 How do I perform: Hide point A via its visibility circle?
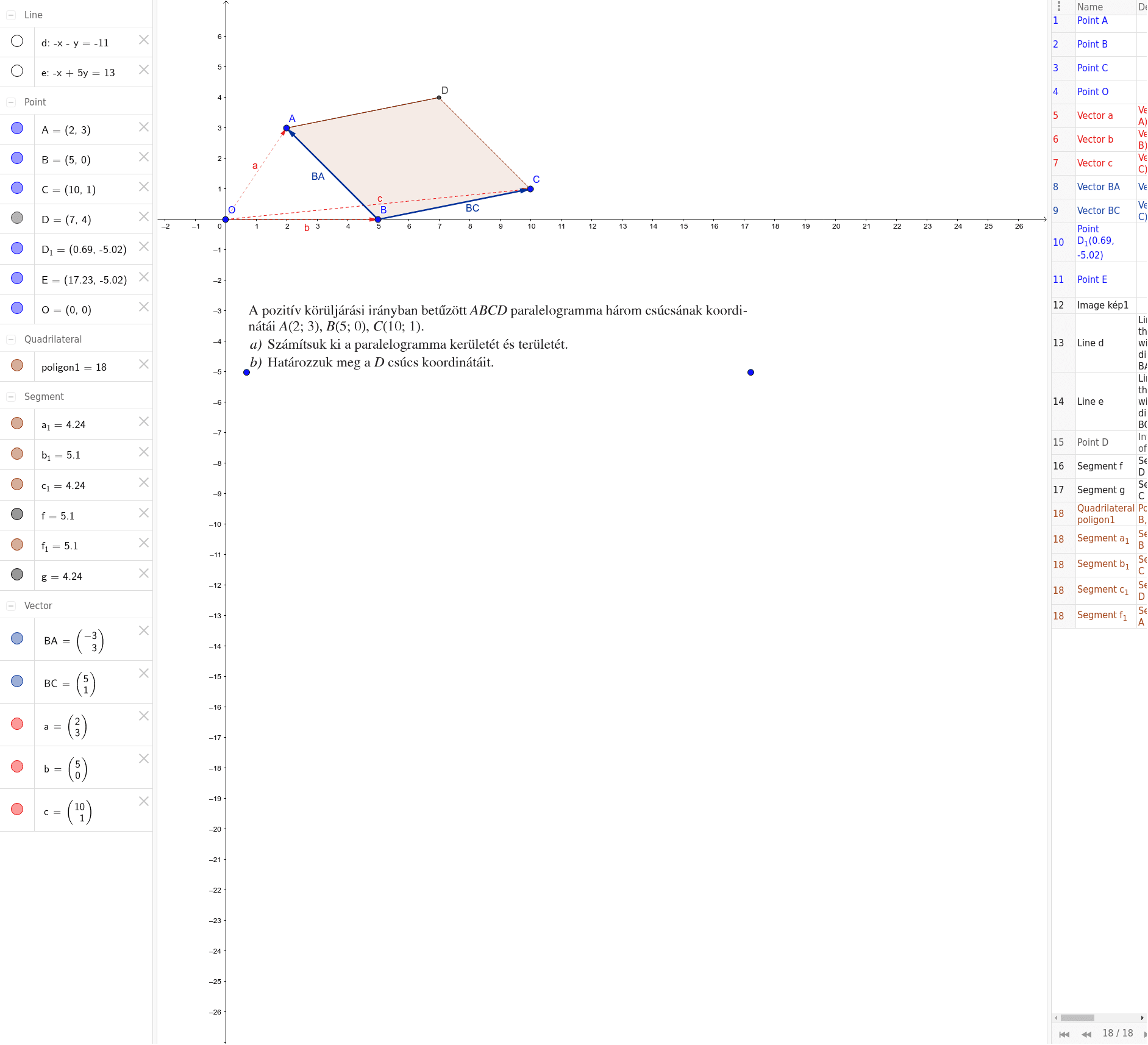click(x=17, y=128)
